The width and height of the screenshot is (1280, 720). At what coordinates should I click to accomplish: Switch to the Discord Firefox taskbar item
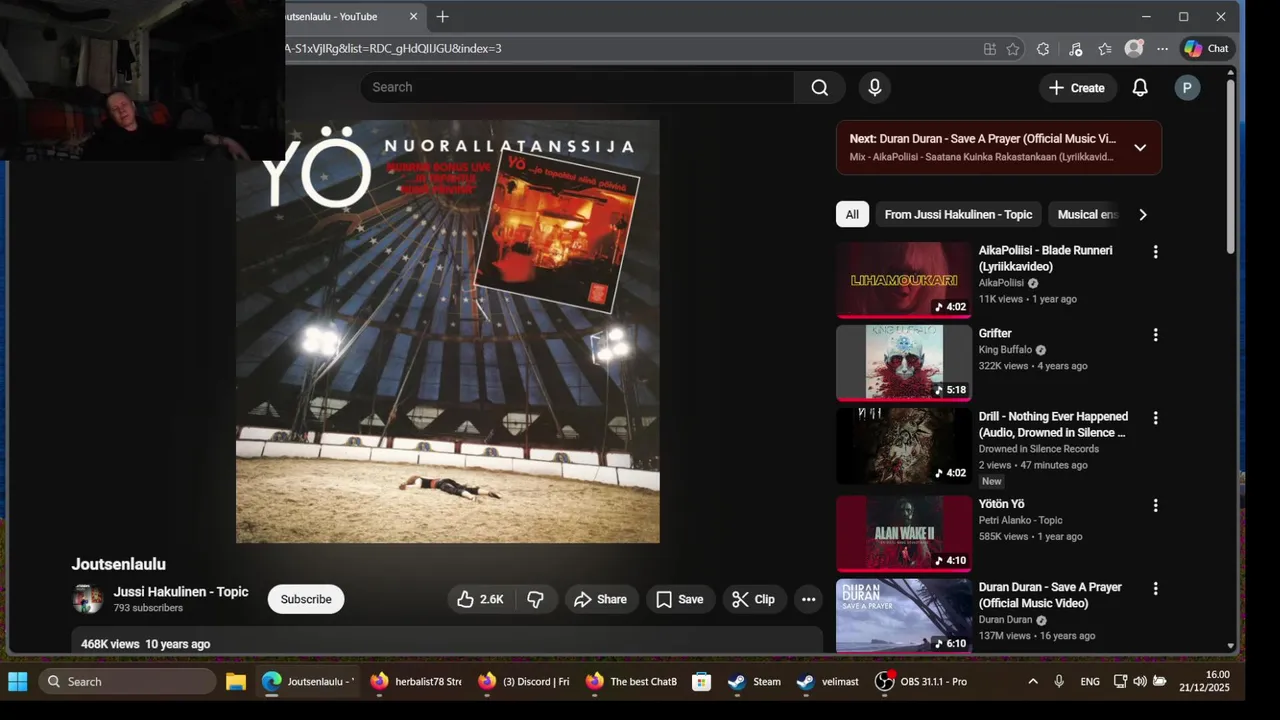(524, 682)
